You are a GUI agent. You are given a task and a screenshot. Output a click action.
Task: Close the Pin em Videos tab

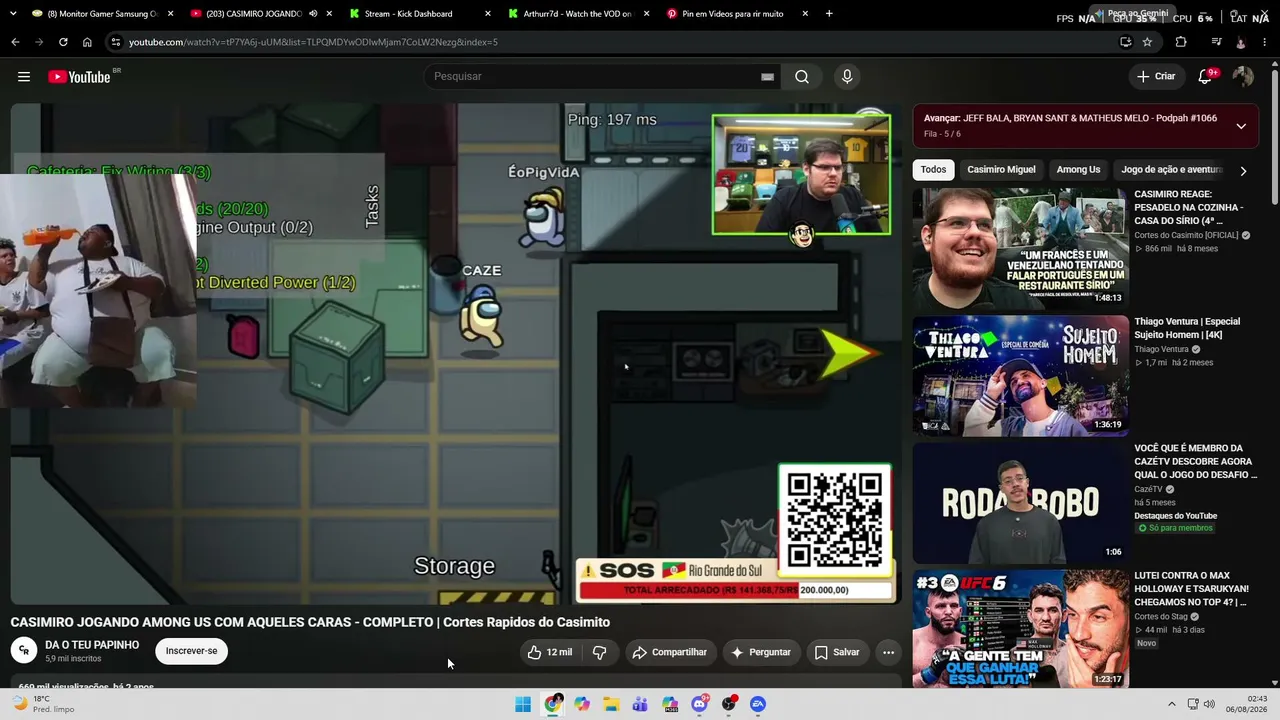pyautogui.click(x=807, y=14)
